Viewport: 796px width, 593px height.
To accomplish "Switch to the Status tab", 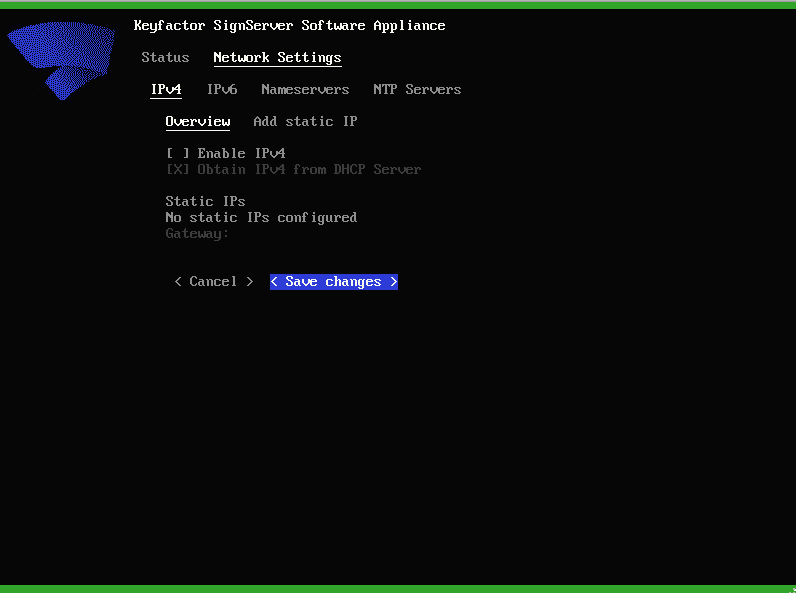I will click(165, 58).
